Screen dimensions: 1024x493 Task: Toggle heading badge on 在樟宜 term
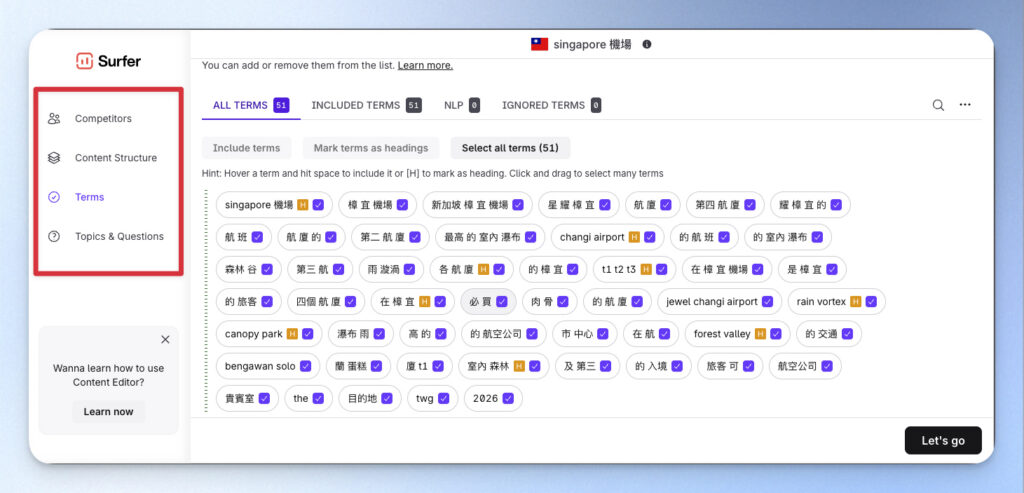click(424, 302)
